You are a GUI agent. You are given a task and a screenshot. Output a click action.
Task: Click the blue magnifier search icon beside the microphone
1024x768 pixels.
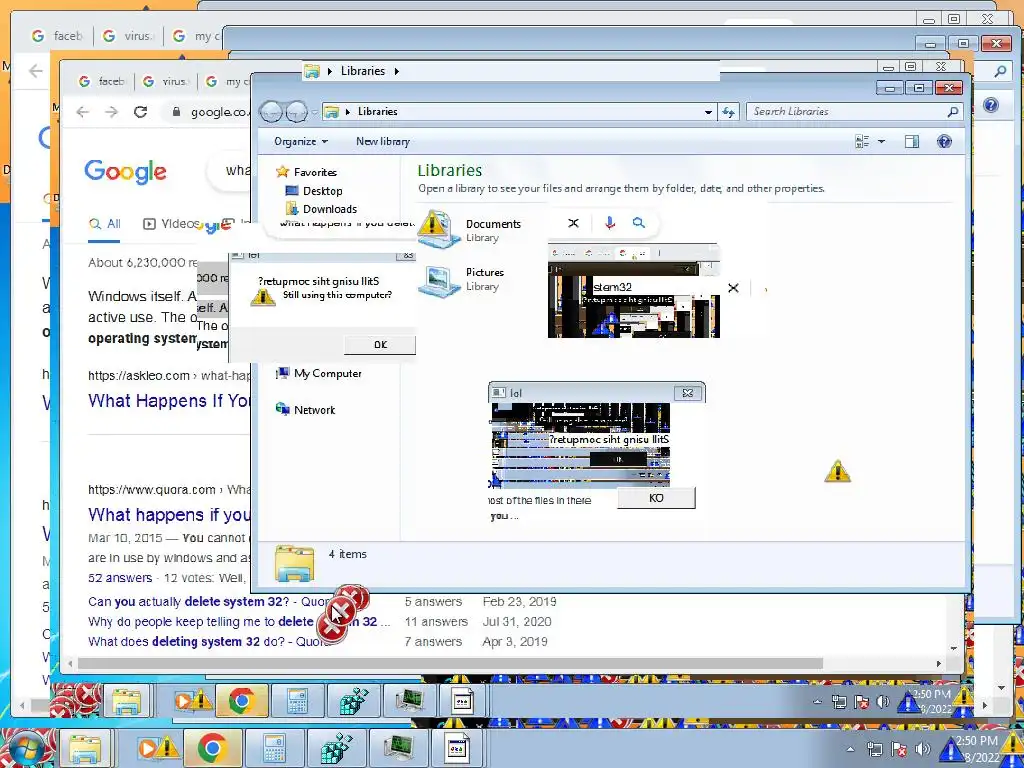(x=639, y=223)
